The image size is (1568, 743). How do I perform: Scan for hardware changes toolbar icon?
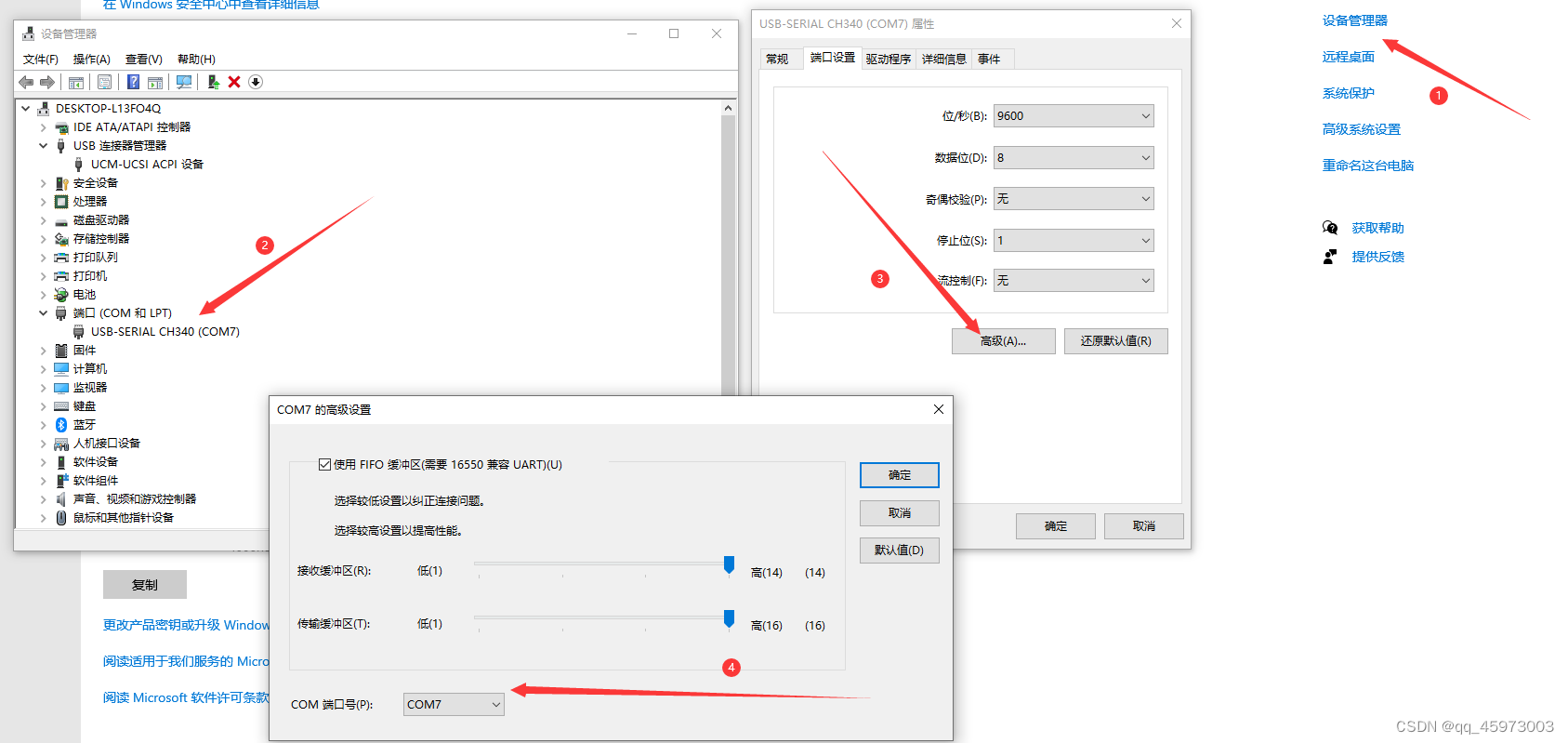(184, 82)
